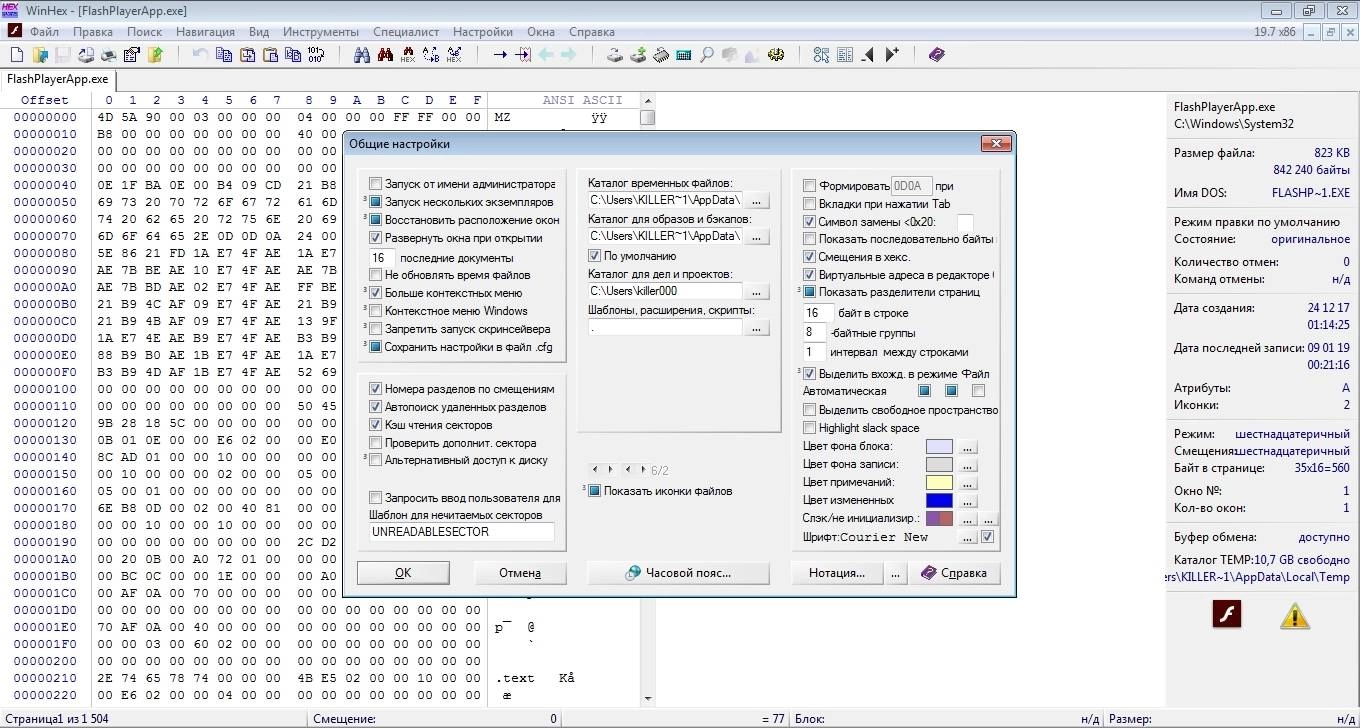Click the Отмена button

520,573
